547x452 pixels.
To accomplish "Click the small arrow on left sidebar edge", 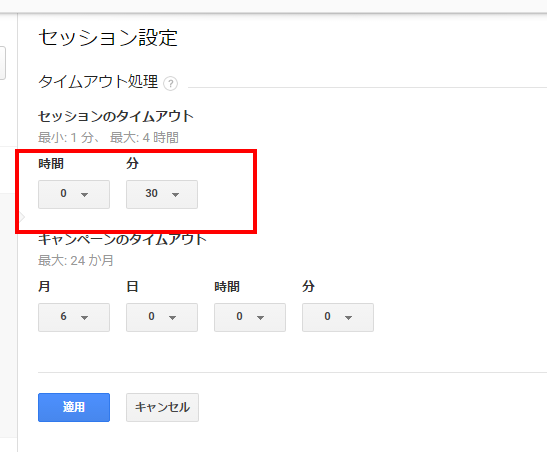I will [22, 217].
